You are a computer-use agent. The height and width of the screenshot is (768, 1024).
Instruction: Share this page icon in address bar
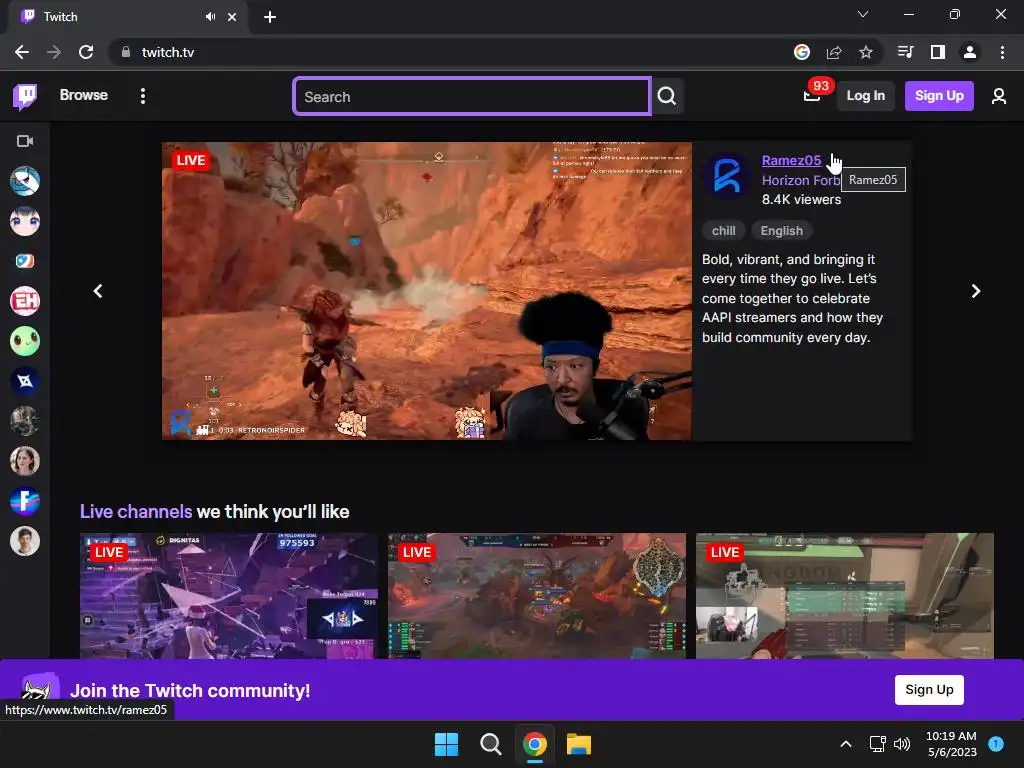[x=833, y=52]
